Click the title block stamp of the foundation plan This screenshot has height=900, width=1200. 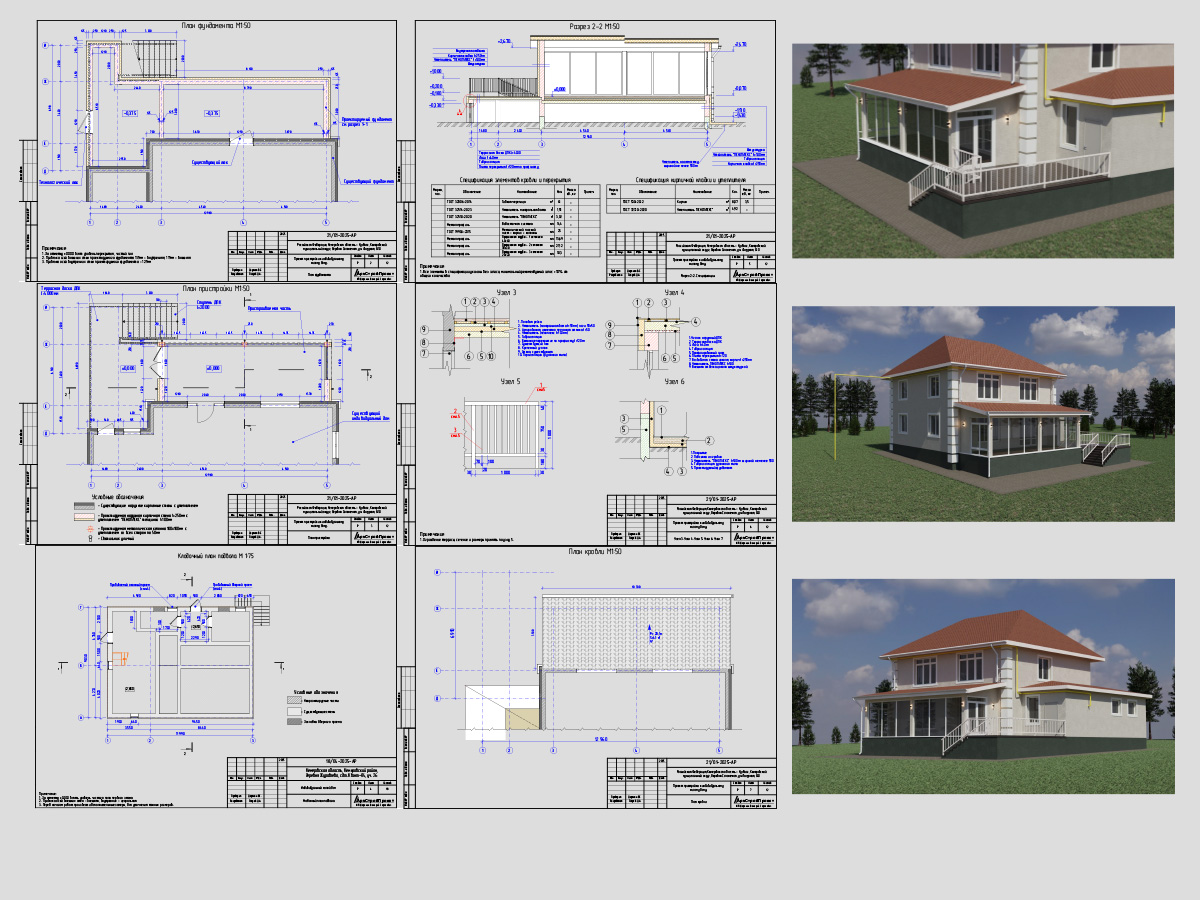click(x=311, y=254)
